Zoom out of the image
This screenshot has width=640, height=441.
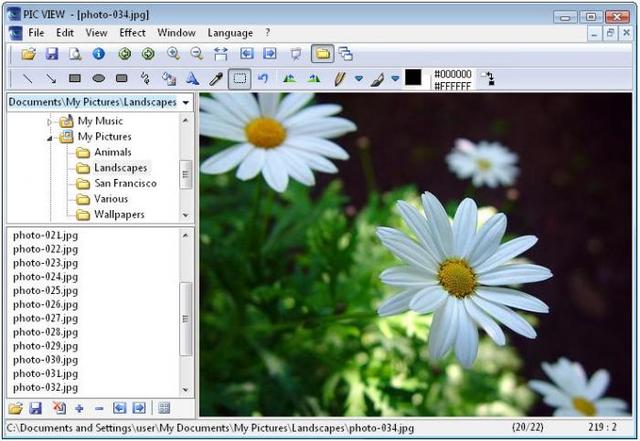pos(197,53)
